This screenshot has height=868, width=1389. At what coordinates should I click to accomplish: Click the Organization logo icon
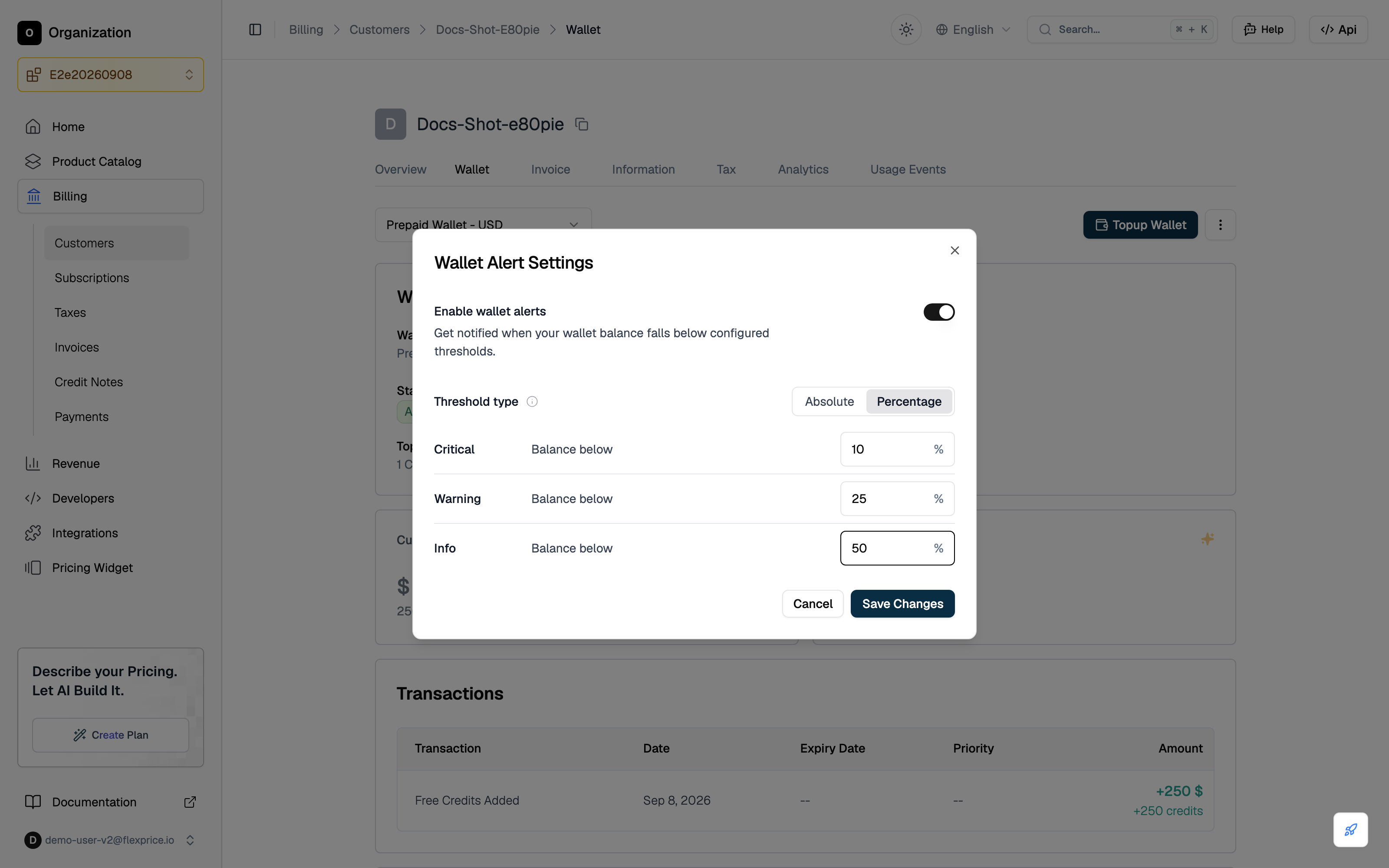click(29, 33)
